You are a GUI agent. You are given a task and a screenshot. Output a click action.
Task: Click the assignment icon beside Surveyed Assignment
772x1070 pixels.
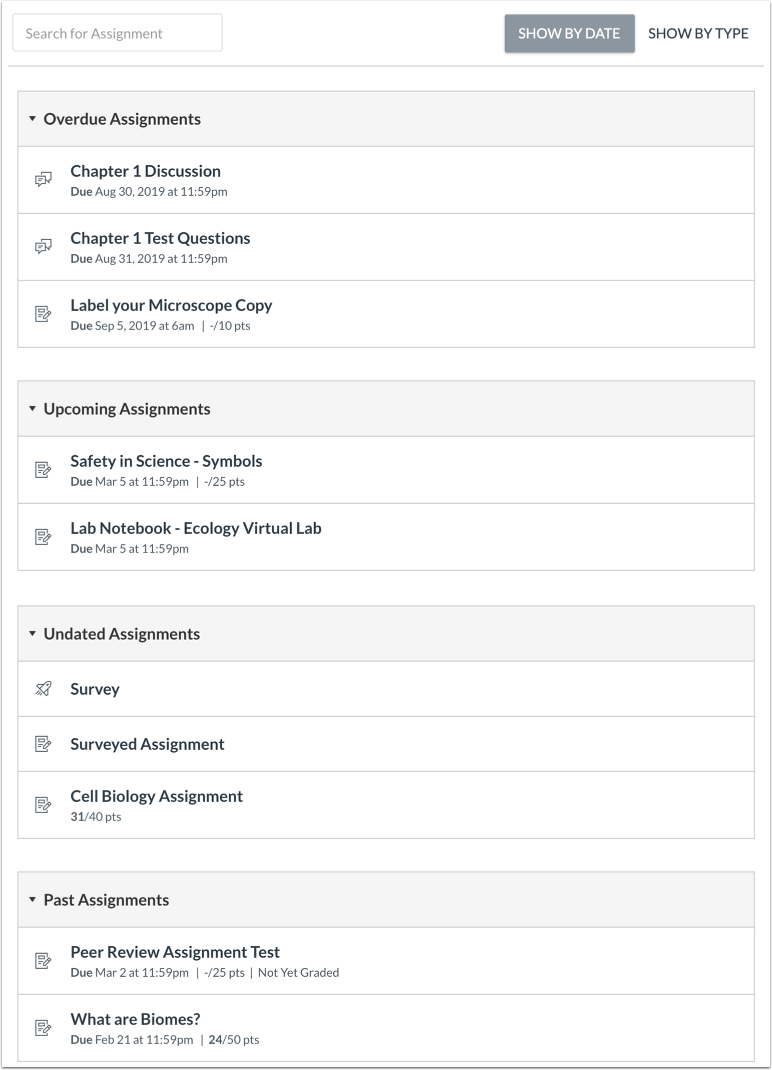[x=43, y=744]
